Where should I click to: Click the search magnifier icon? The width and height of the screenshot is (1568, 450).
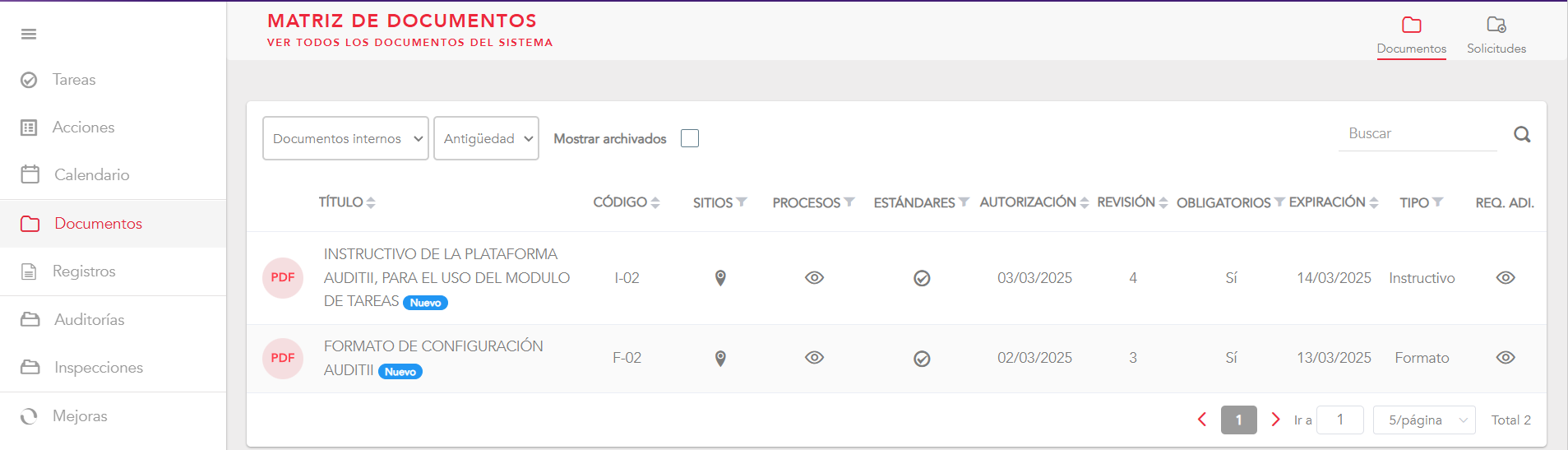[1522, 135]
